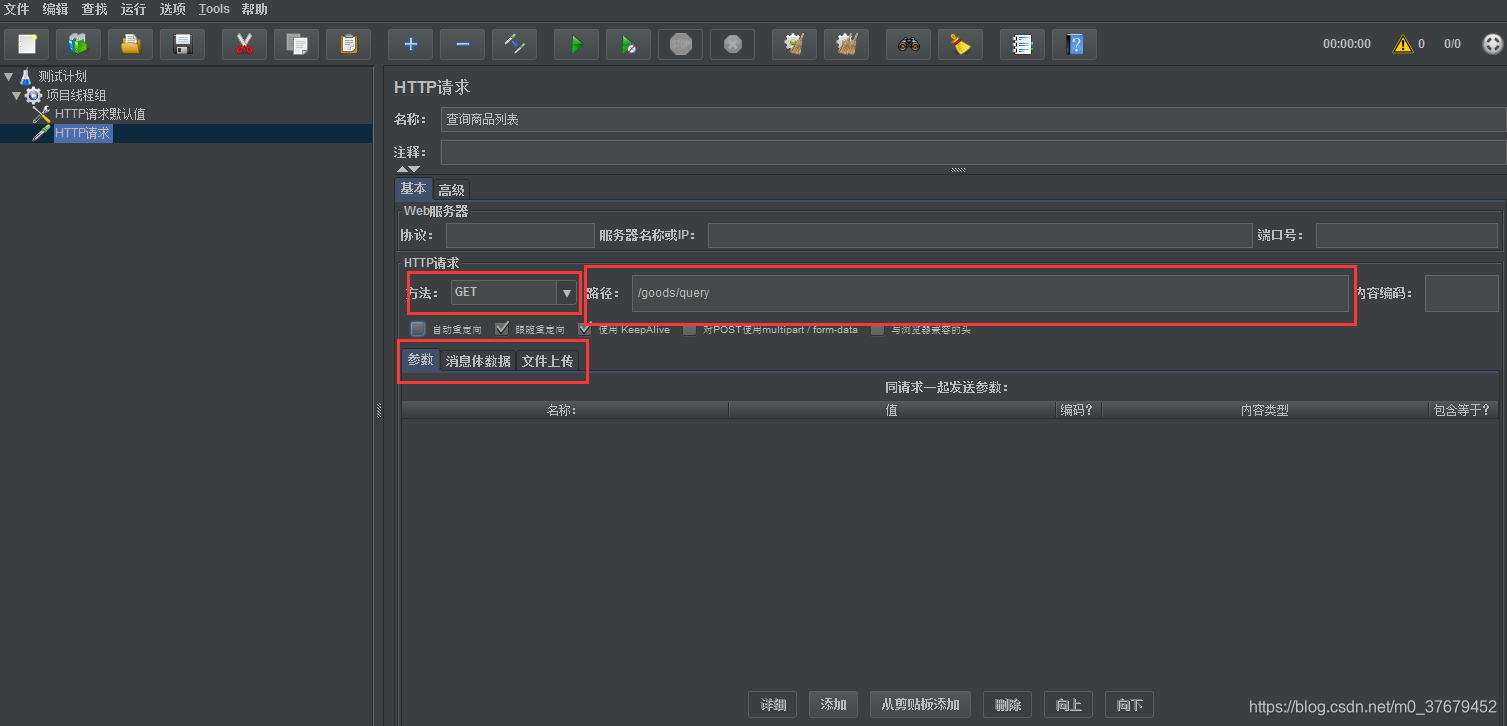Open the 运行 menu

[x=133, y=9]
